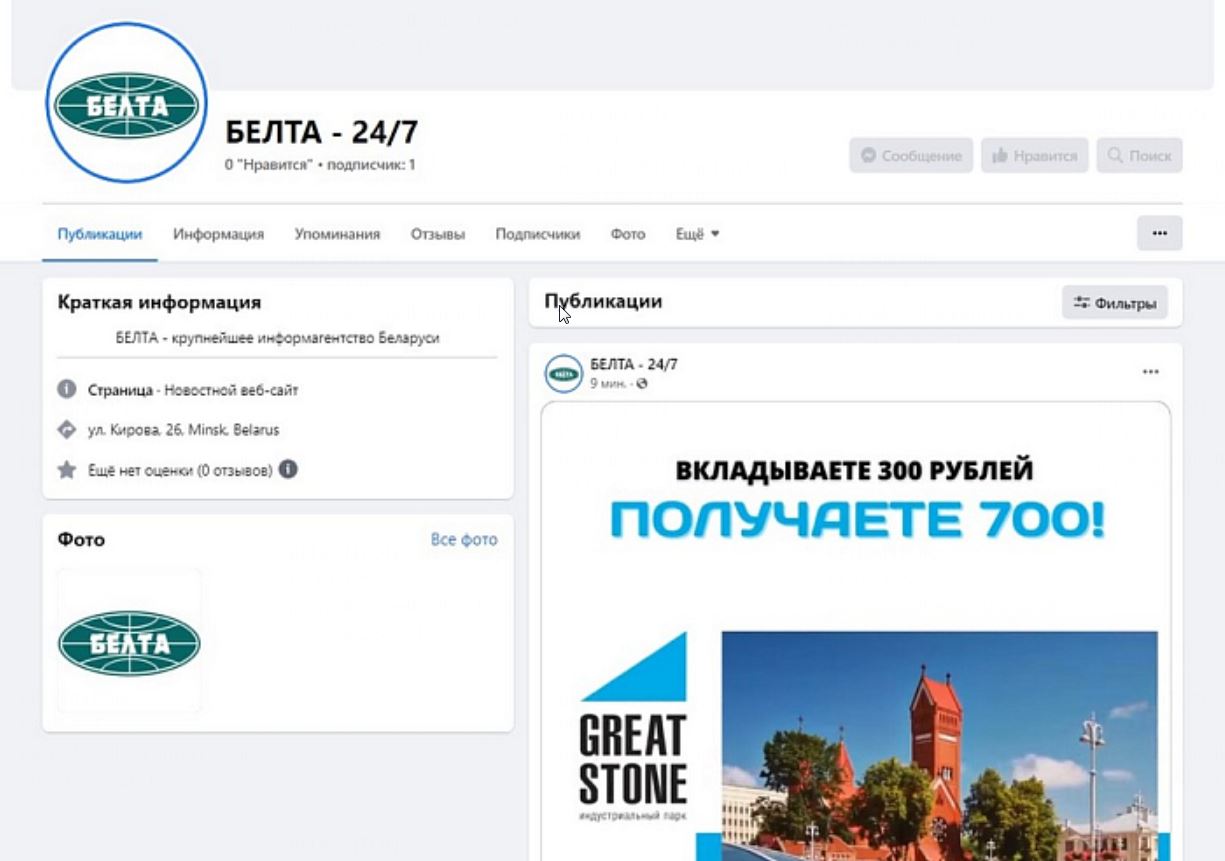Like the page with Нравится button
Screen dimensions: 1225x861
1035,156
